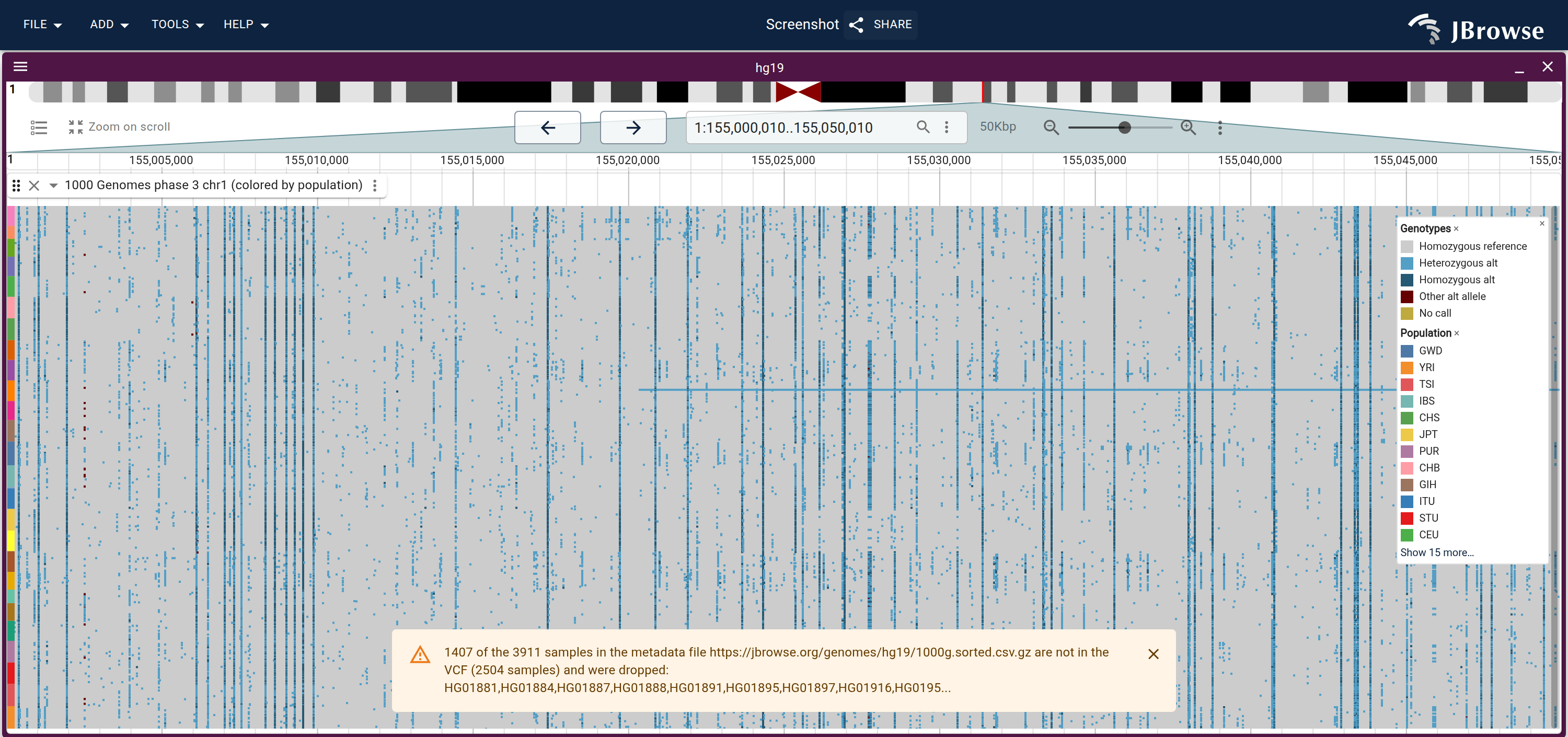Click the Other alt allele swatch
Image resolution: width=1568 pixels, height=737 pixels.
pyautogui.click(x=1406, y=297)
